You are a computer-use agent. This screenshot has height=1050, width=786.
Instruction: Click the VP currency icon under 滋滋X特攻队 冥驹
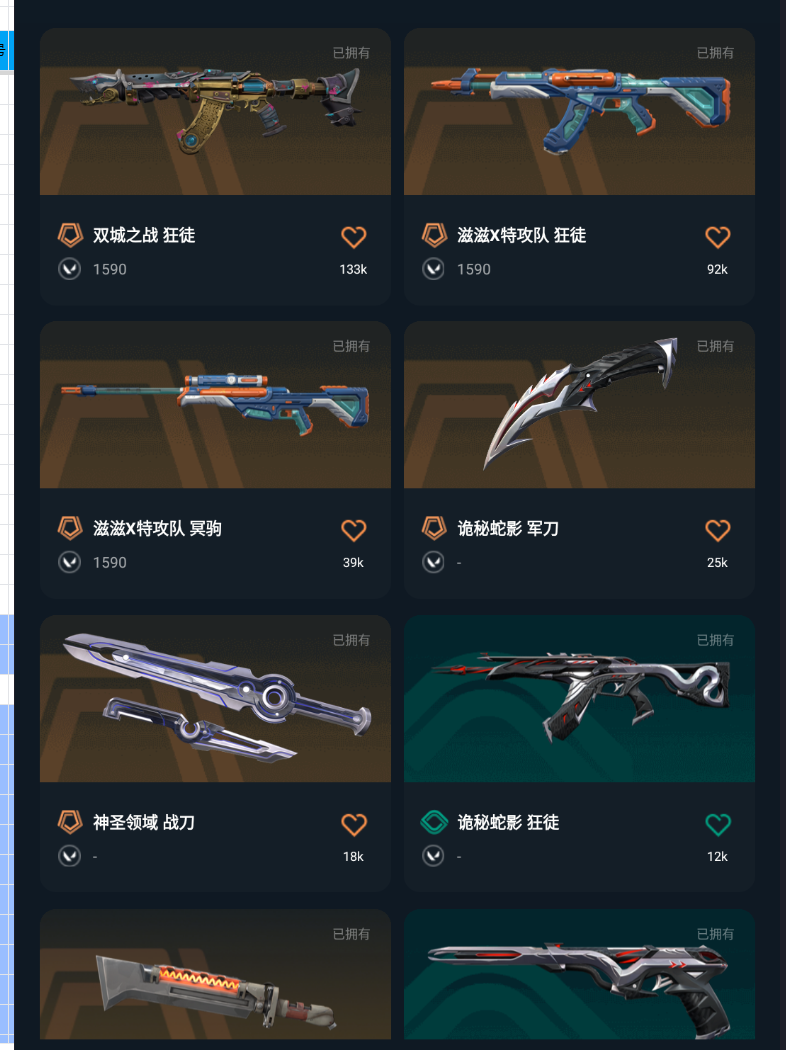point(70,562)
